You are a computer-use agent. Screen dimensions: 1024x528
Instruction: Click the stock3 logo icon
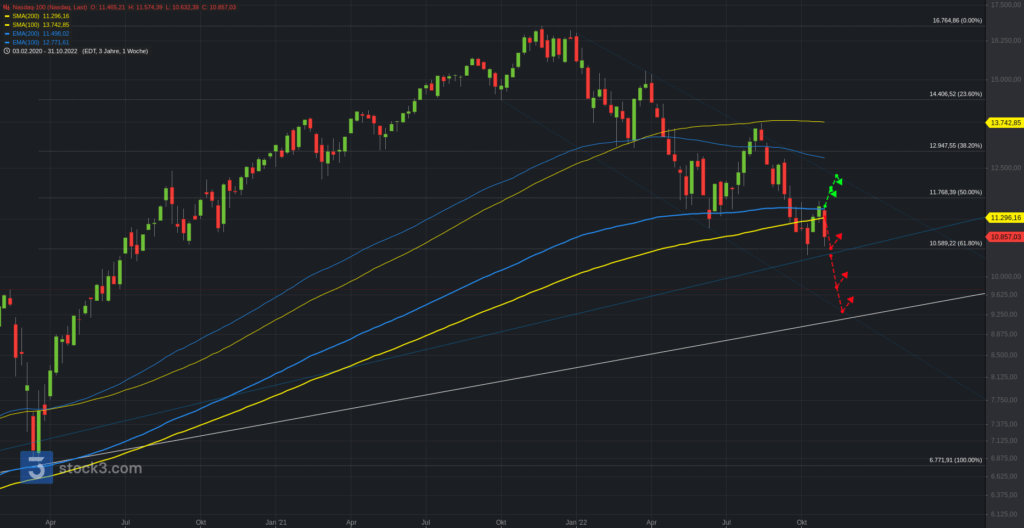click(37, 468)
